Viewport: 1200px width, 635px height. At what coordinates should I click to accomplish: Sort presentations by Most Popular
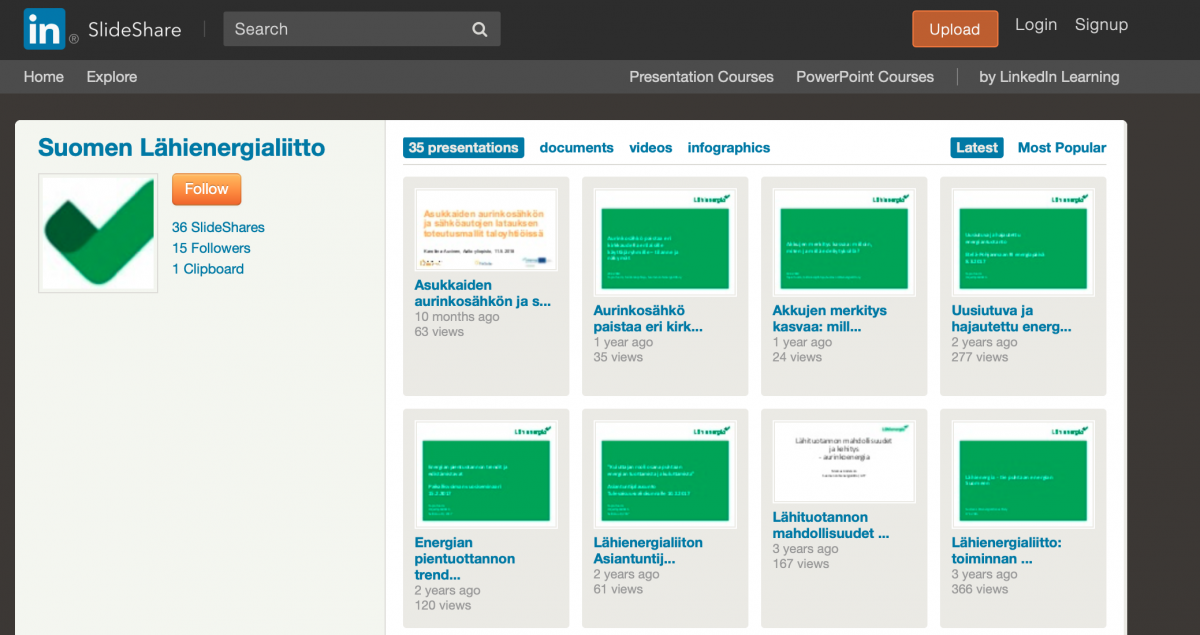[1061, 148]
